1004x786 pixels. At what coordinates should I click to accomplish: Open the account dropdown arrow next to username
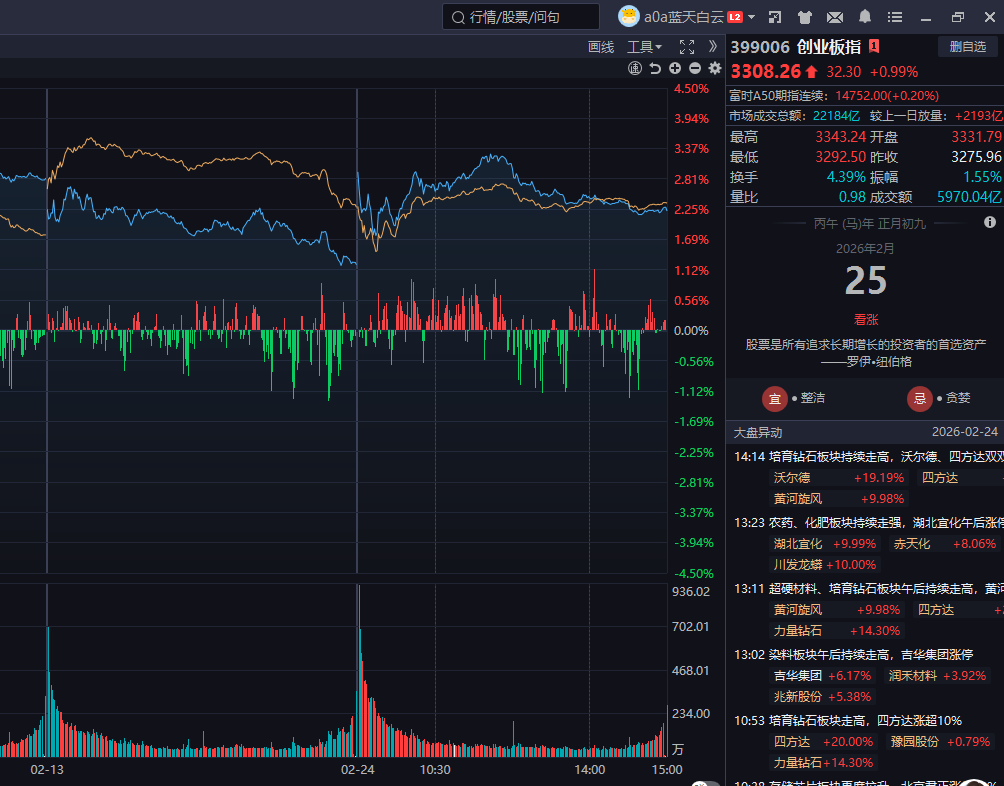pyautogui.click(x=751, y=17)
